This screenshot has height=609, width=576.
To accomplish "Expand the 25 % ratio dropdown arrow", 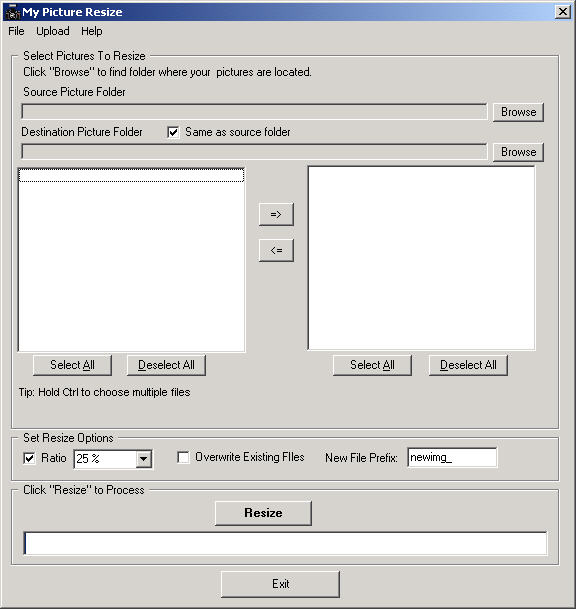I will coord(144,459).
